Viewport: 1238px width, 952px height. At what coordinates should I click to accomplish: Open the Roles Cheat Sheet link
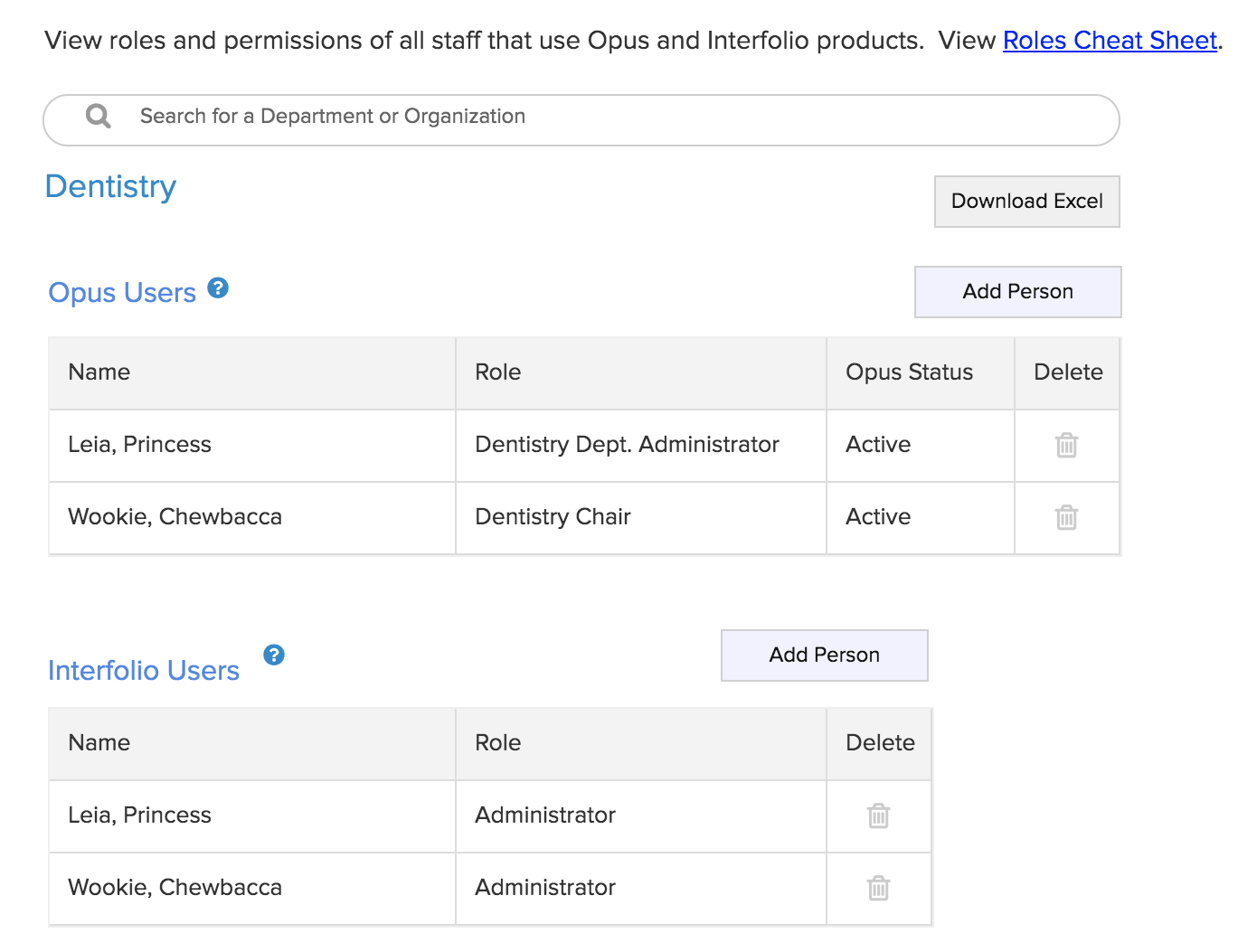pos(1110,41)
